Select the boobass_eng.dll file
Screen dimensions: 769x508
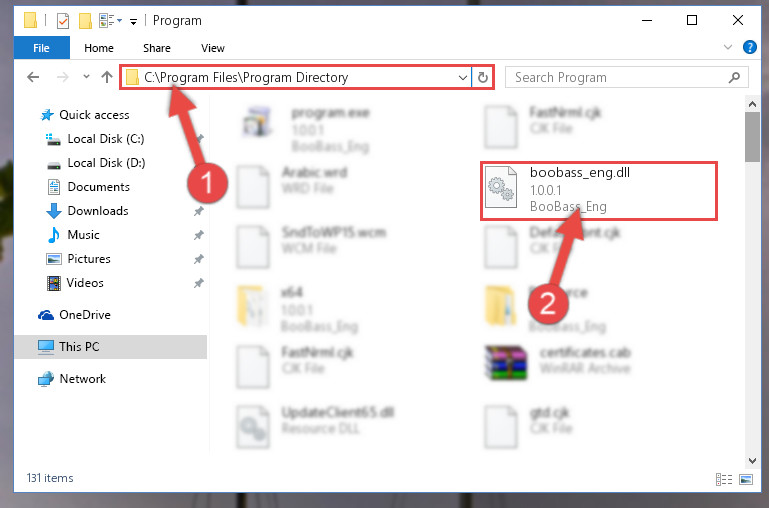click(x=598, y=190)
